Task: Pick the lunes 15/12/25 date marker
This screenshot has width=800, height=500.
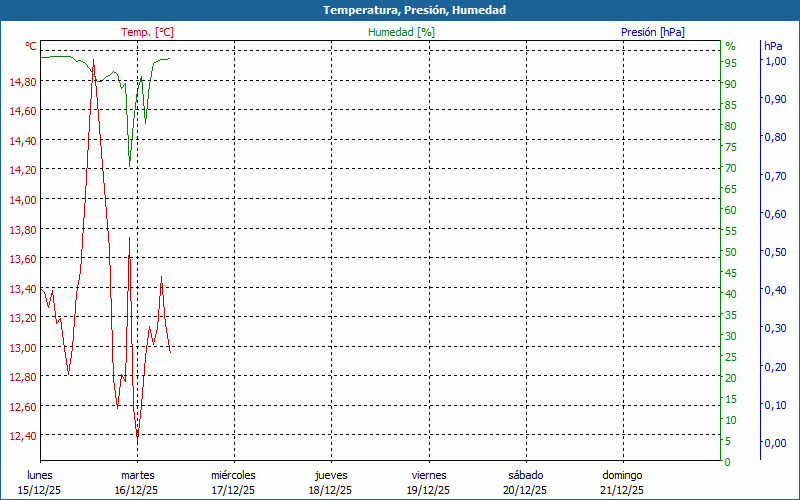Action: (x=40, y=482)
